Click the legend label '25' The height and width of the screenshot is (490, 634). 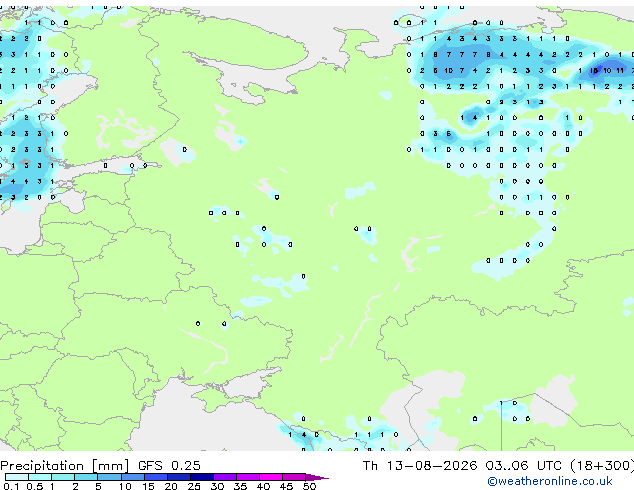click(x=194, y=486)
